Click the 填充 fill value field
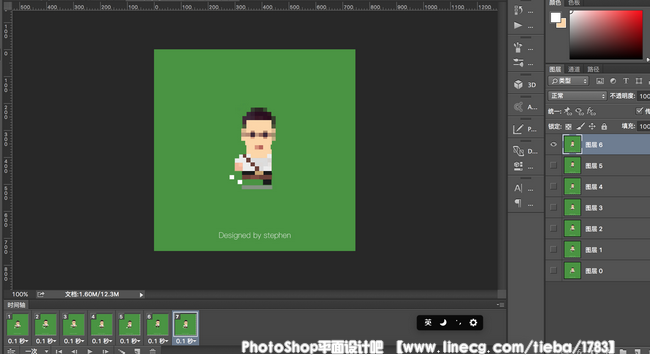 point(644,126)
